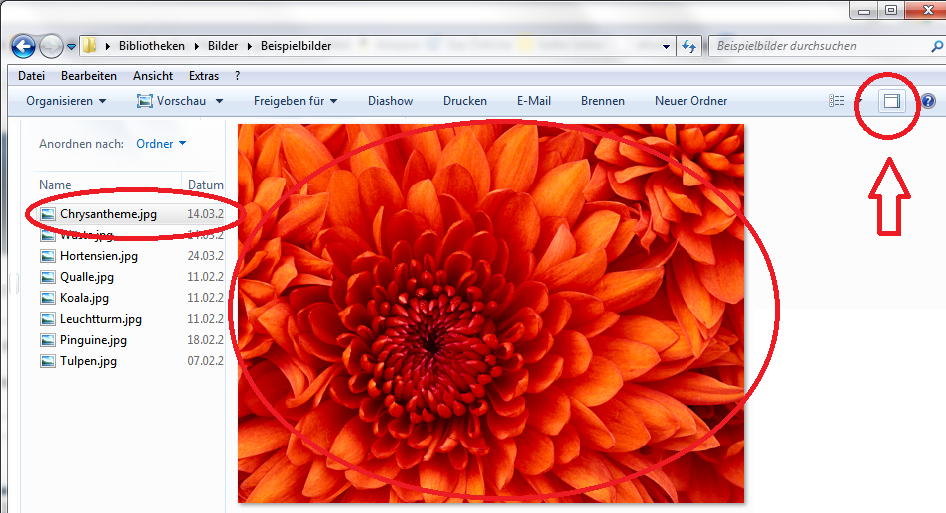This screenshot has height=513, width=946.
Task: Click the Neuer Ordner button
Action: [691, 101]
